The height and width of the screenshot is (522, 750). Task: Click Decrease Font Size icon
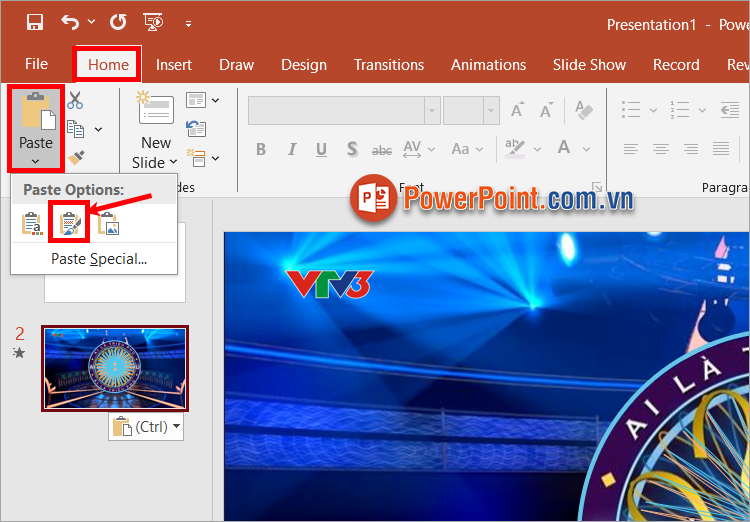pyautogui.click(x=546, y=111)
